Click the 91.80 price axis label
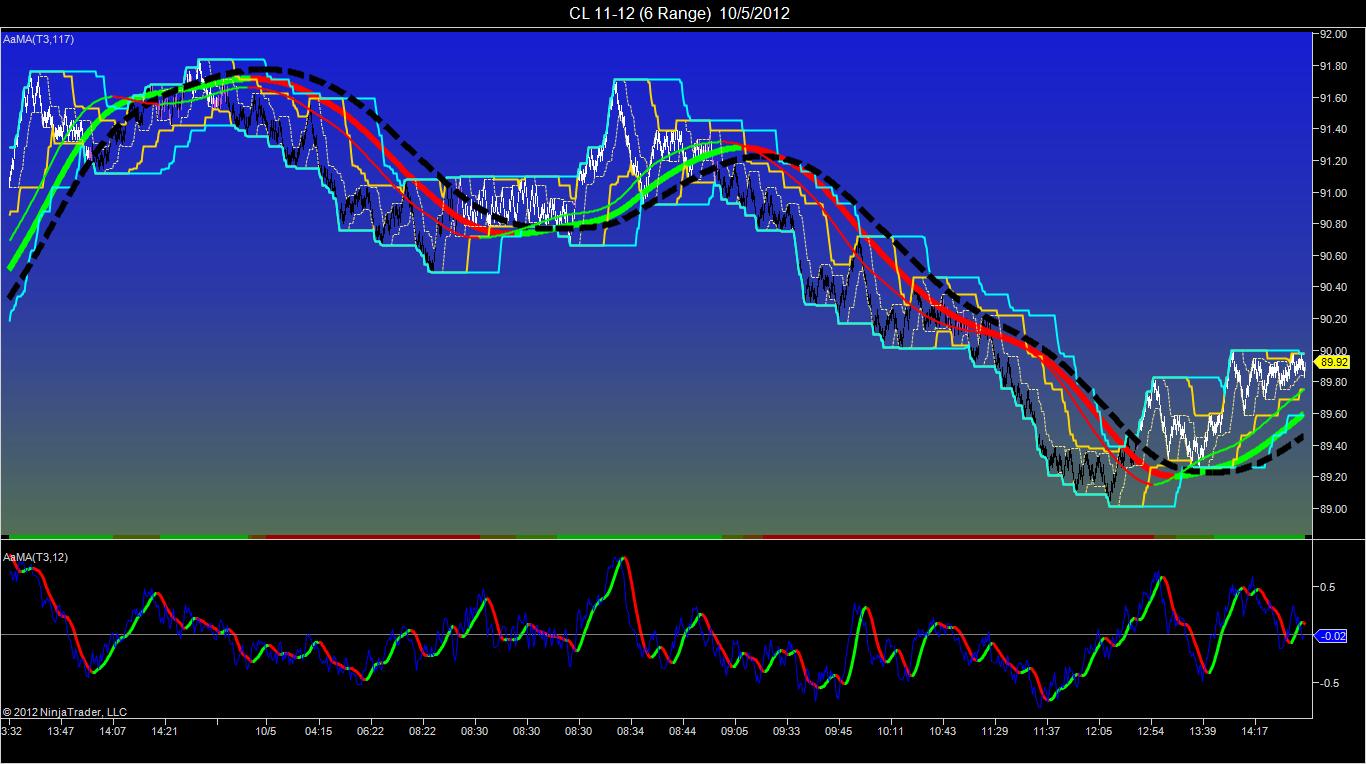 (1332, 66)
